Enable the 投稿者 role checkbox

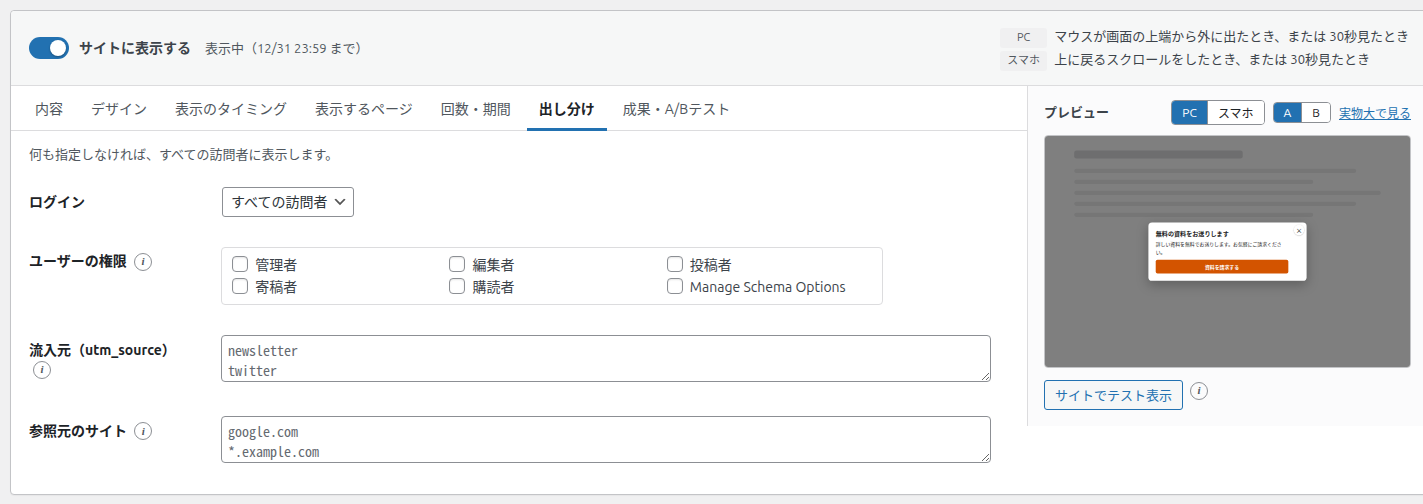coord(675,265)
